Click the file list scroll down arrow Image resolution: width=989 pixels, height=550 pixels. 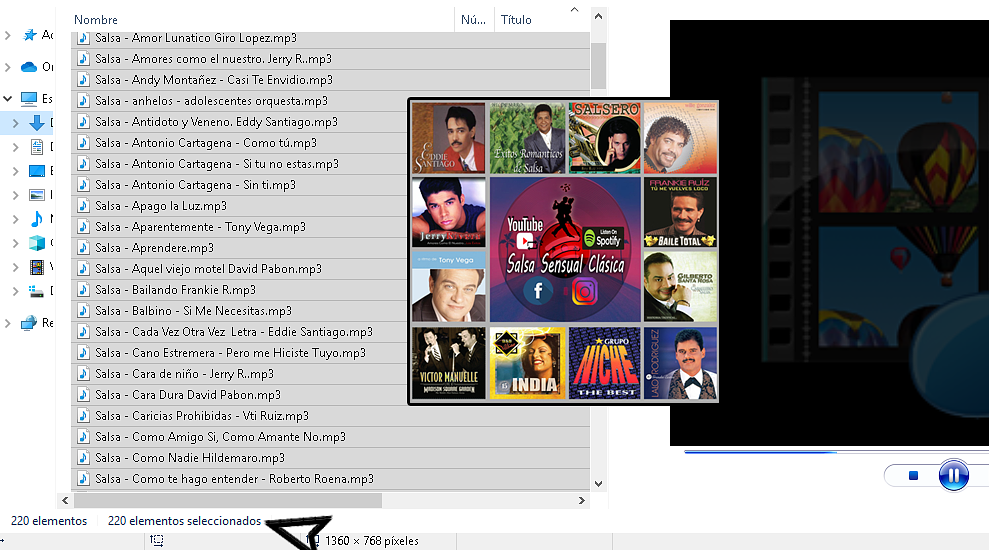(599, 484)
